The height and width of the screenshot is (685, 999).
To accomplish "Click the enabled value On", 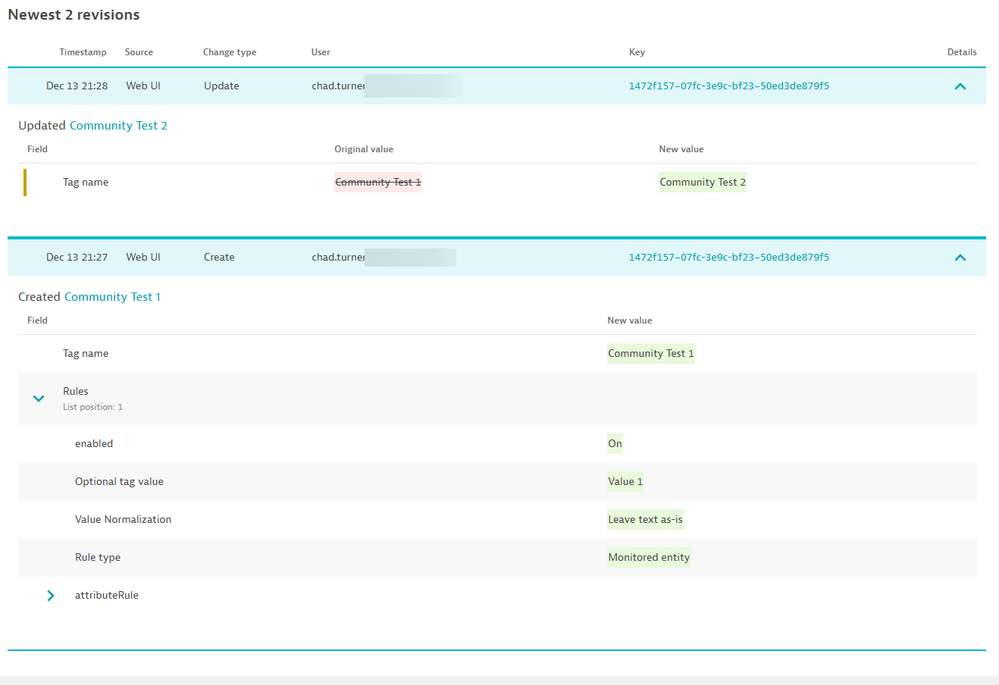I will point(614,444).
